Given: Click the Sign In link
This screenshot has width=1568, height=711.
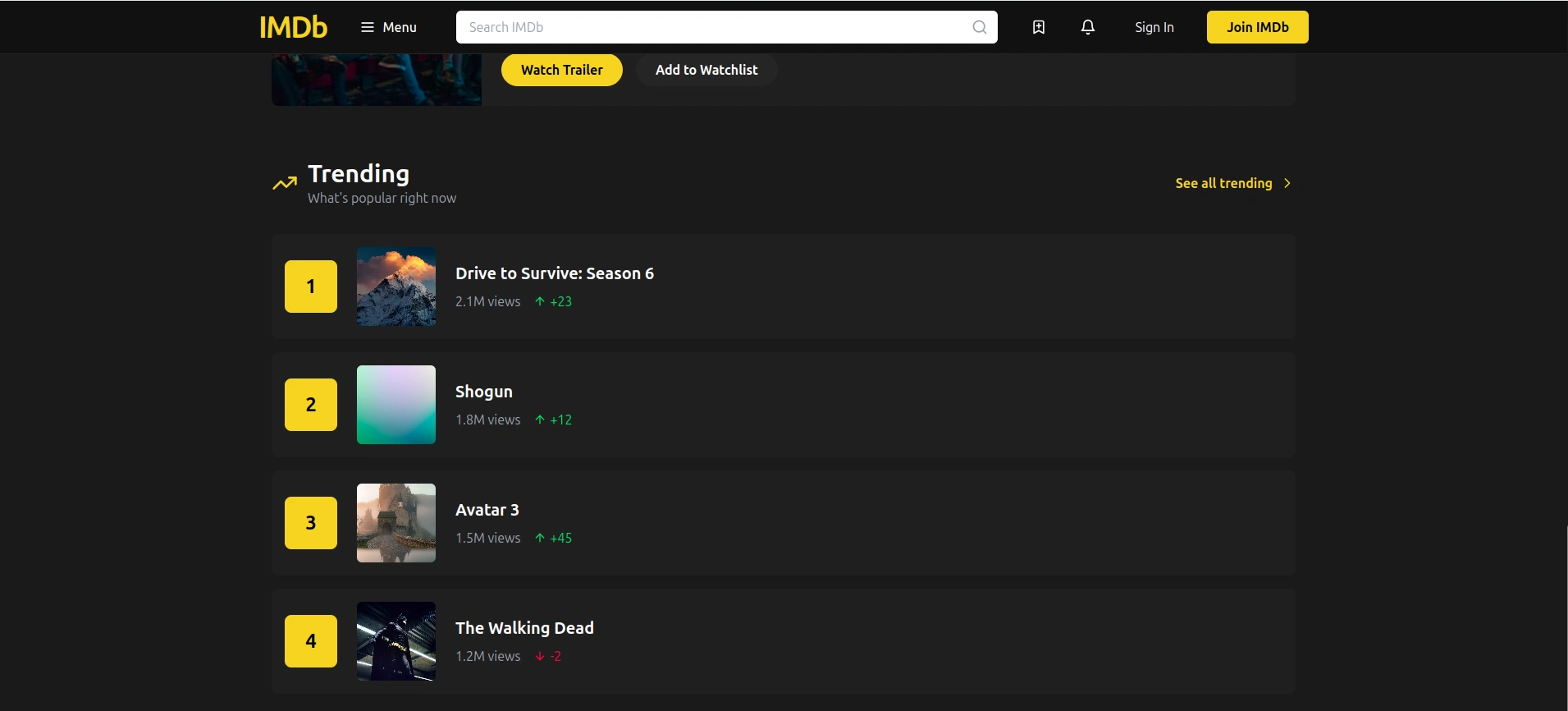Looking at the screenshot, I should 1154,27.
